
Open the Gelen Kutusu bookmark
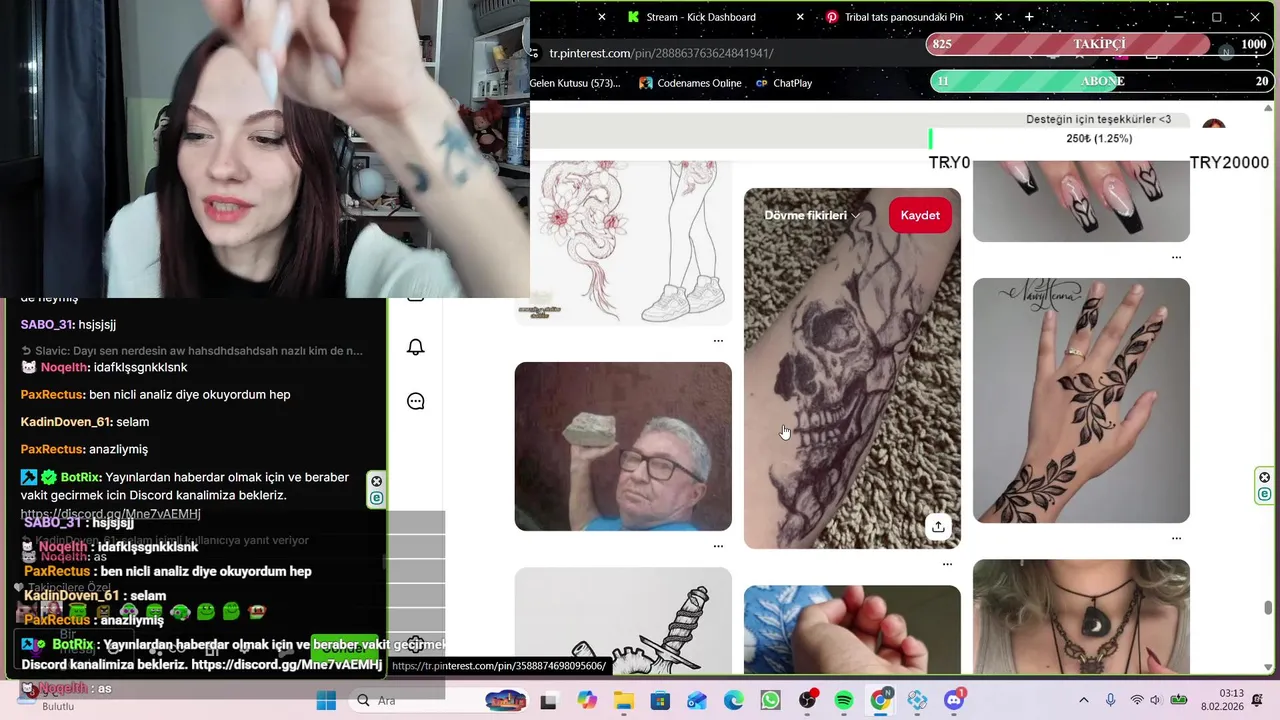[575, 83]
